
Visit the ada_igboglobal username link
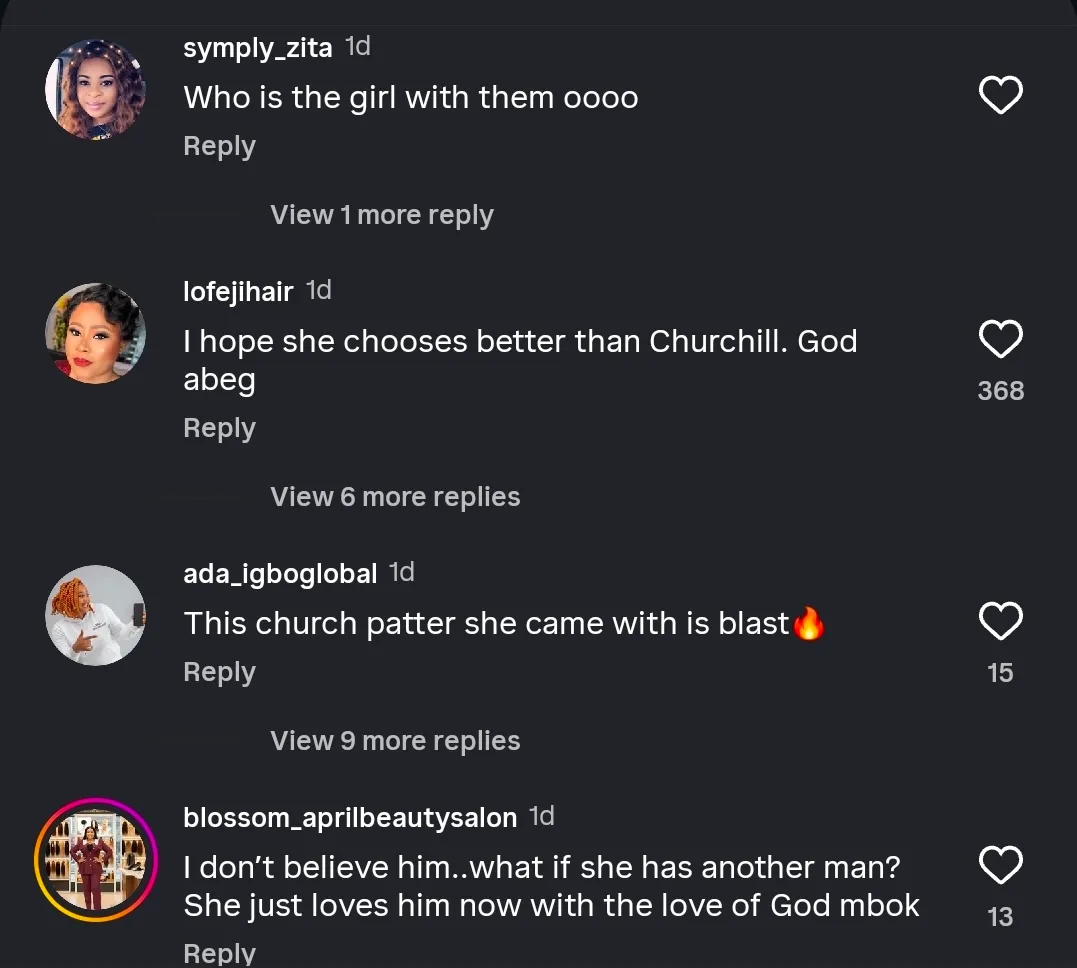(x=280, y=574)
